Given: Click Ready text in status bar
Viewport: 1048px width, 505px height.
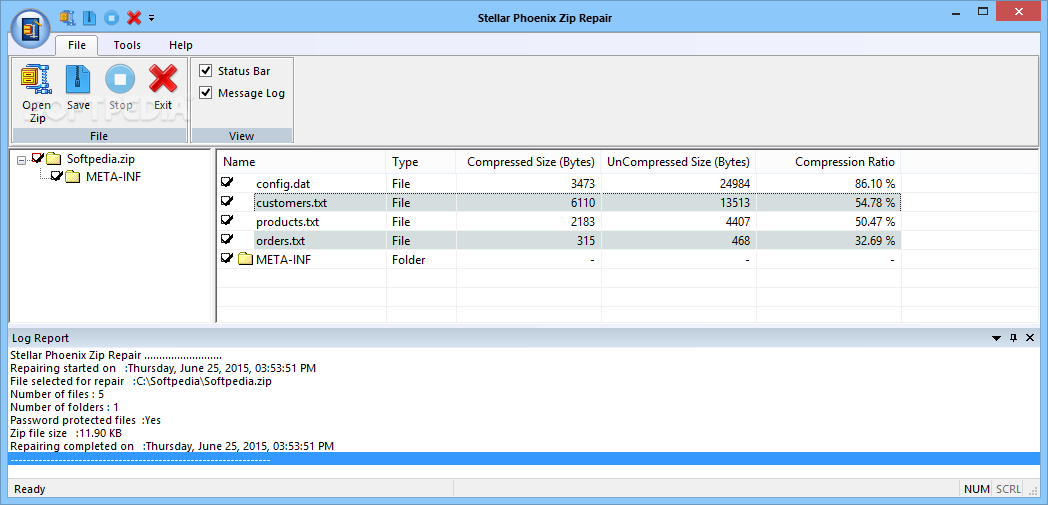Looking at the screenshot, I should point(29,489).
